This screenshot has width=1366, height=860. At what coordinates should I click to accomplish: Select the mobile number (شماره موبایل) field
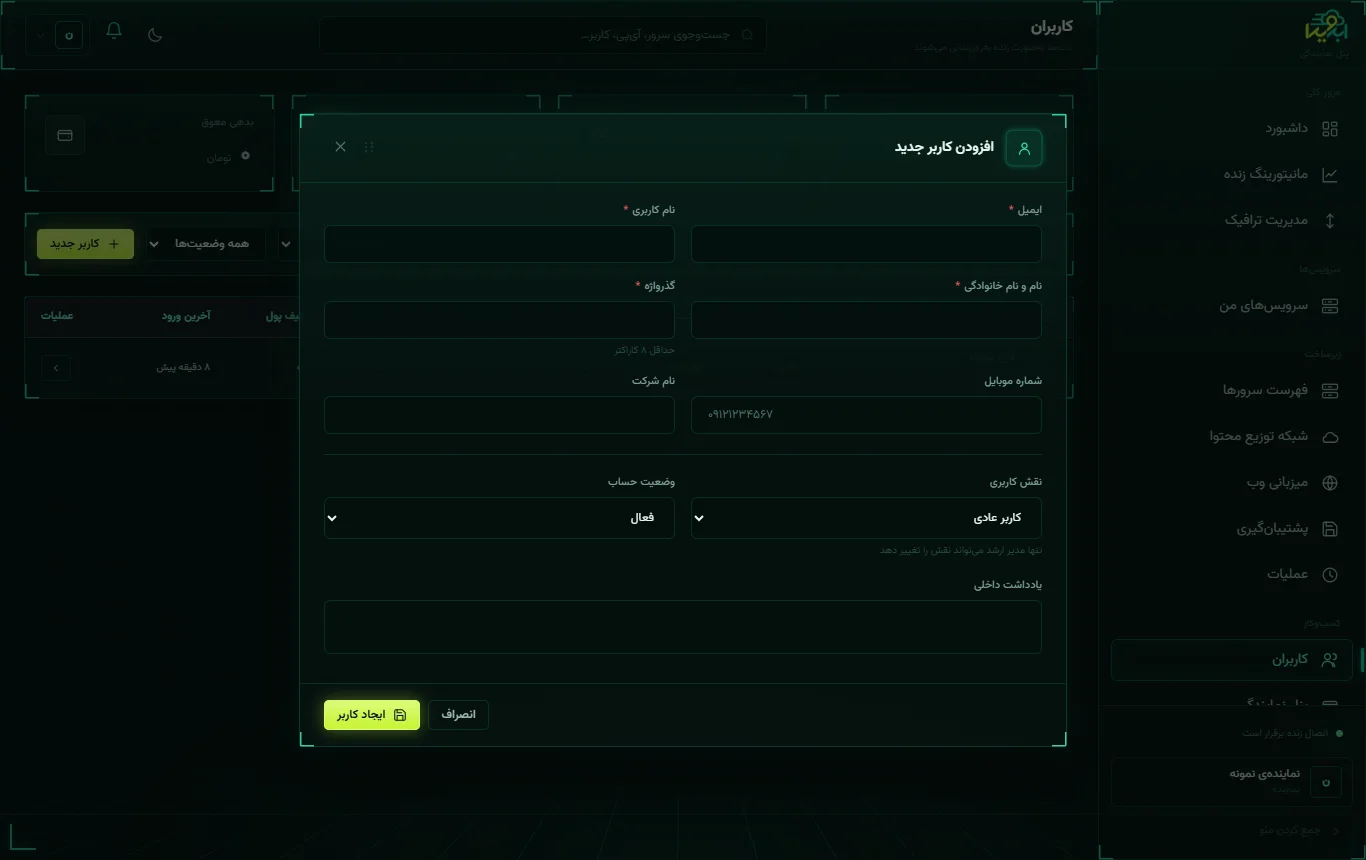coord(866,415)
